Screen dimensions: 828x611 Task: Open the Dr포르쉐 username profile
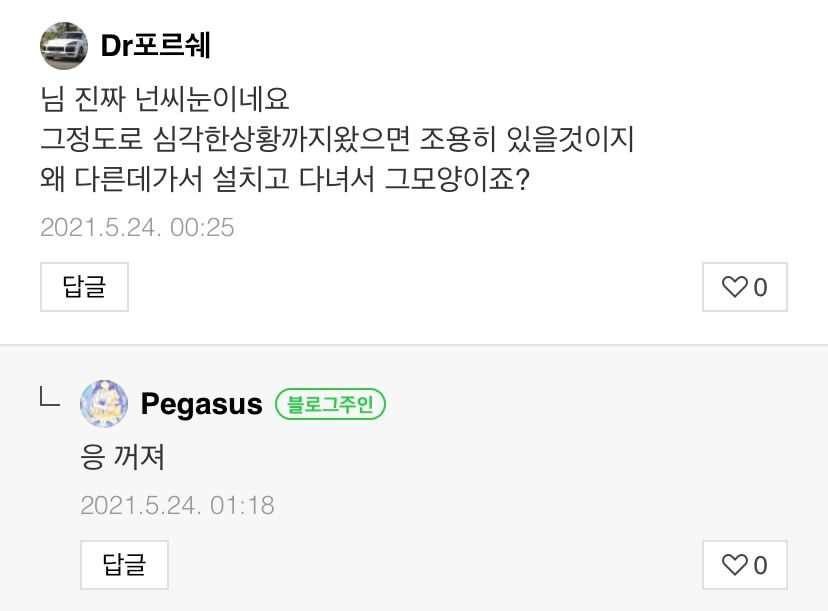155,46
